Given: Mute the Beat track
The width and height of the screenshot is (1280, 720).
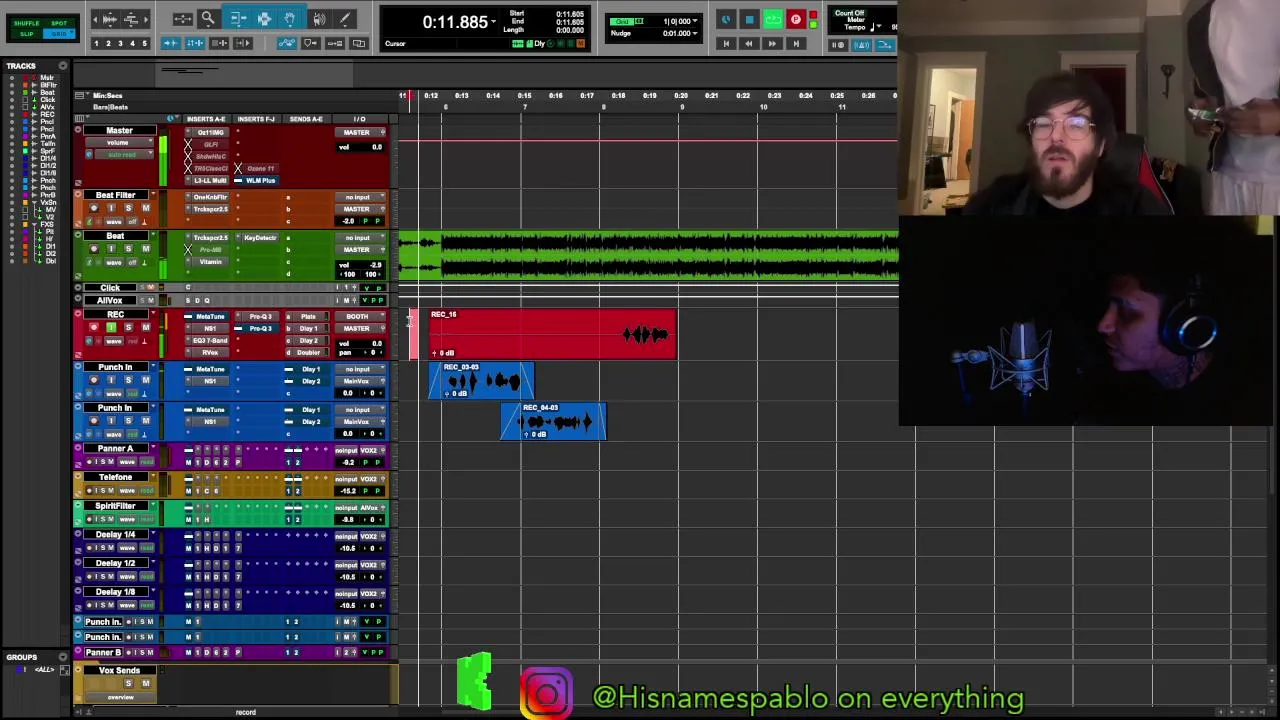Looking at the screenshot, I should tap(145, 249).
